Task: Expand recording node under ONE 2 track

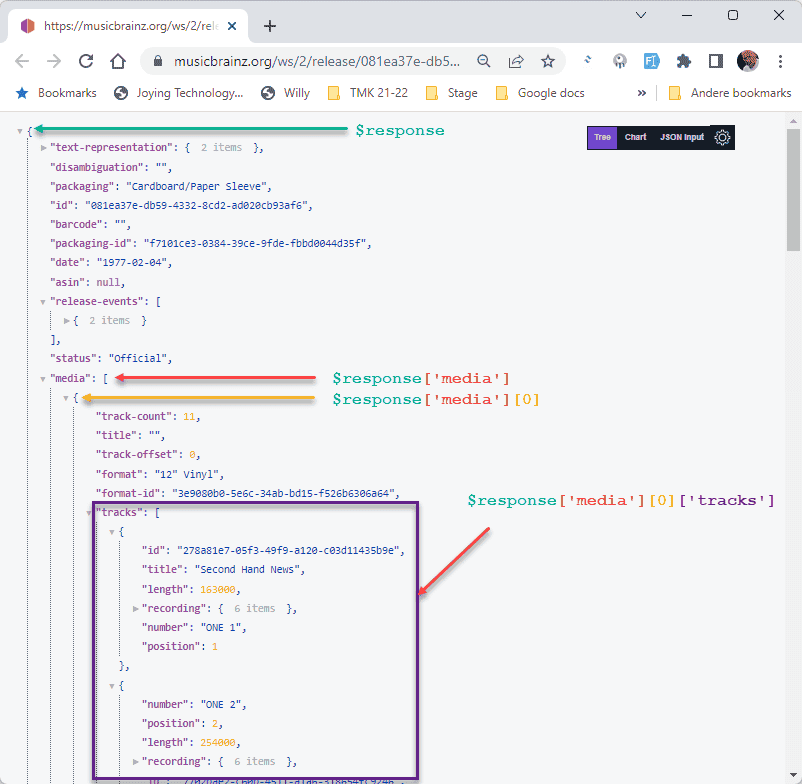Action: point(136,762)
